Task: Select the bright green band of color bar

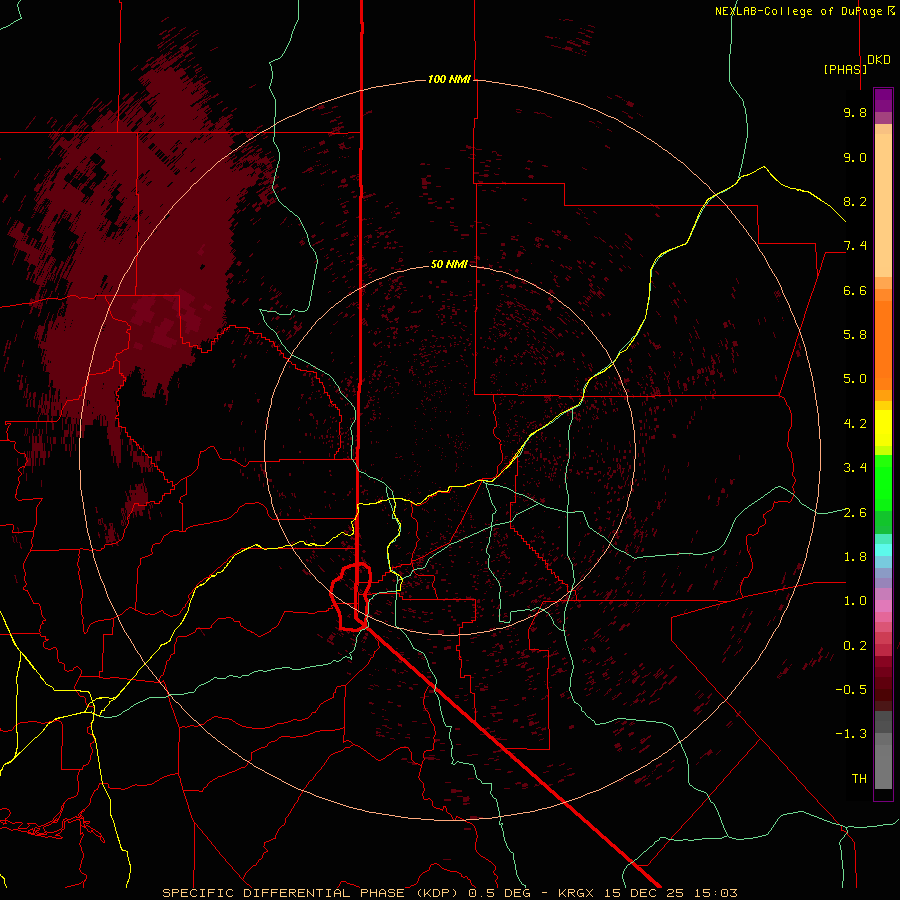Action: [883, 482]
